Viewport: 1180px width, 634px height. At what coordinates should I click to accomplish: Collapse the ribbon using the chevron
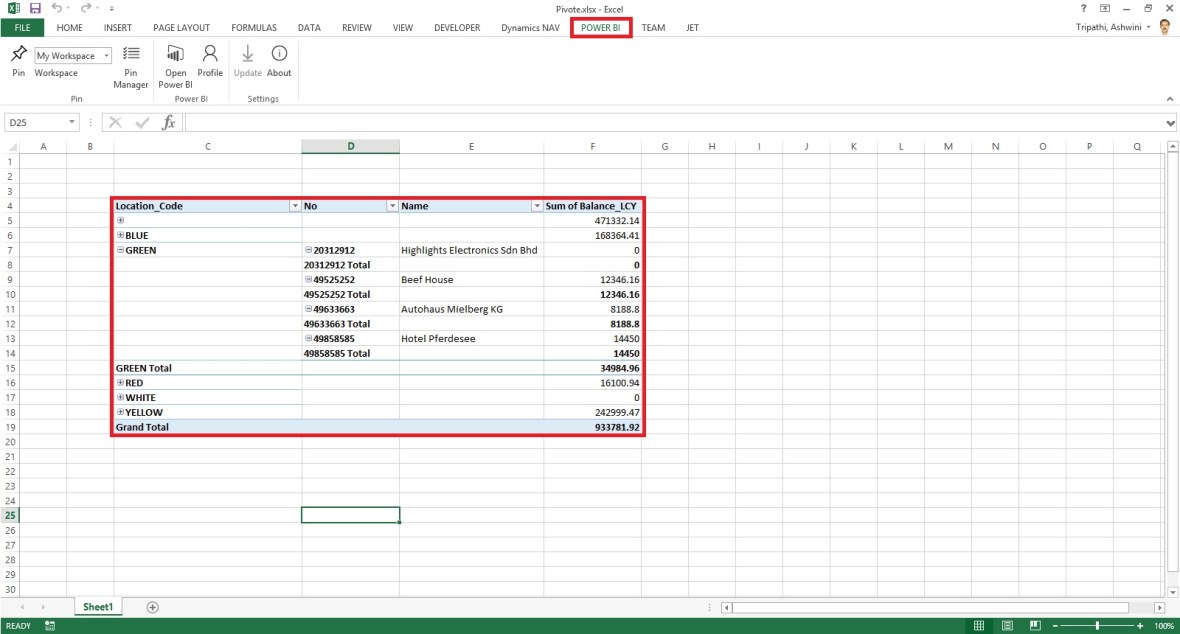click(1169, 99)
